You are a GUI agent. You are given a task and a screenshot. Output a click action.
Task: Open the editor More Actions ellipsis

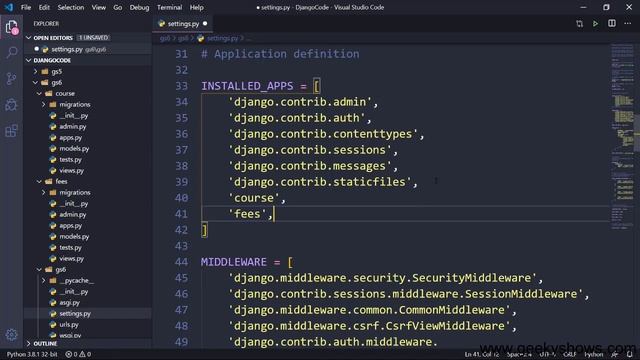[x=628, y=24]
